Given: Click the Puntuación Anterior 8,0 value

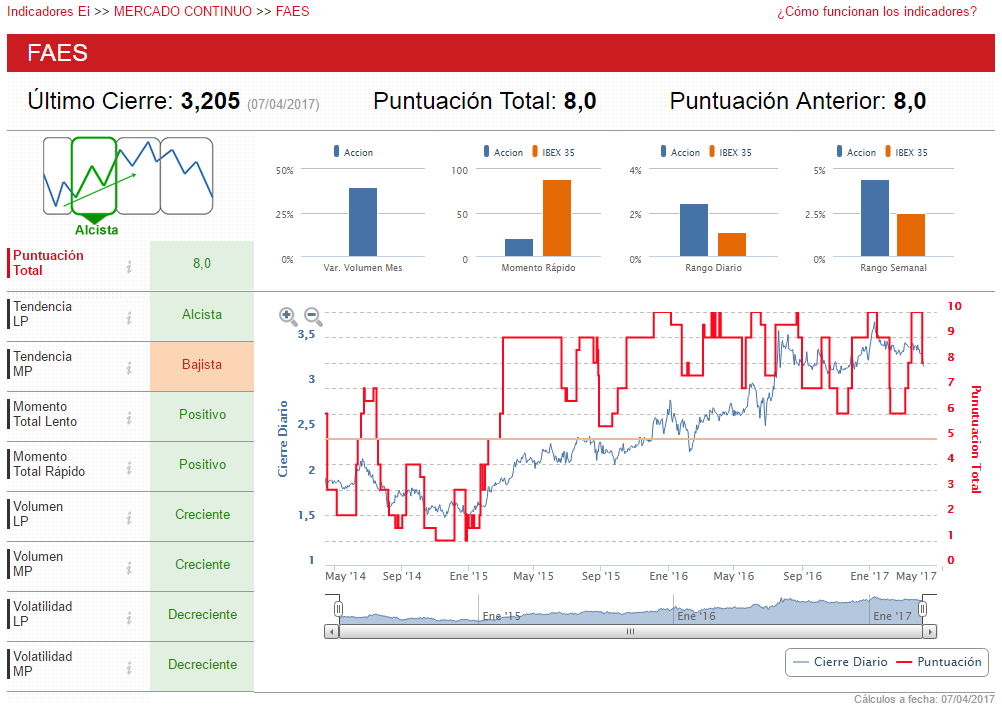Looking at the screenshot, I should 909,101.
